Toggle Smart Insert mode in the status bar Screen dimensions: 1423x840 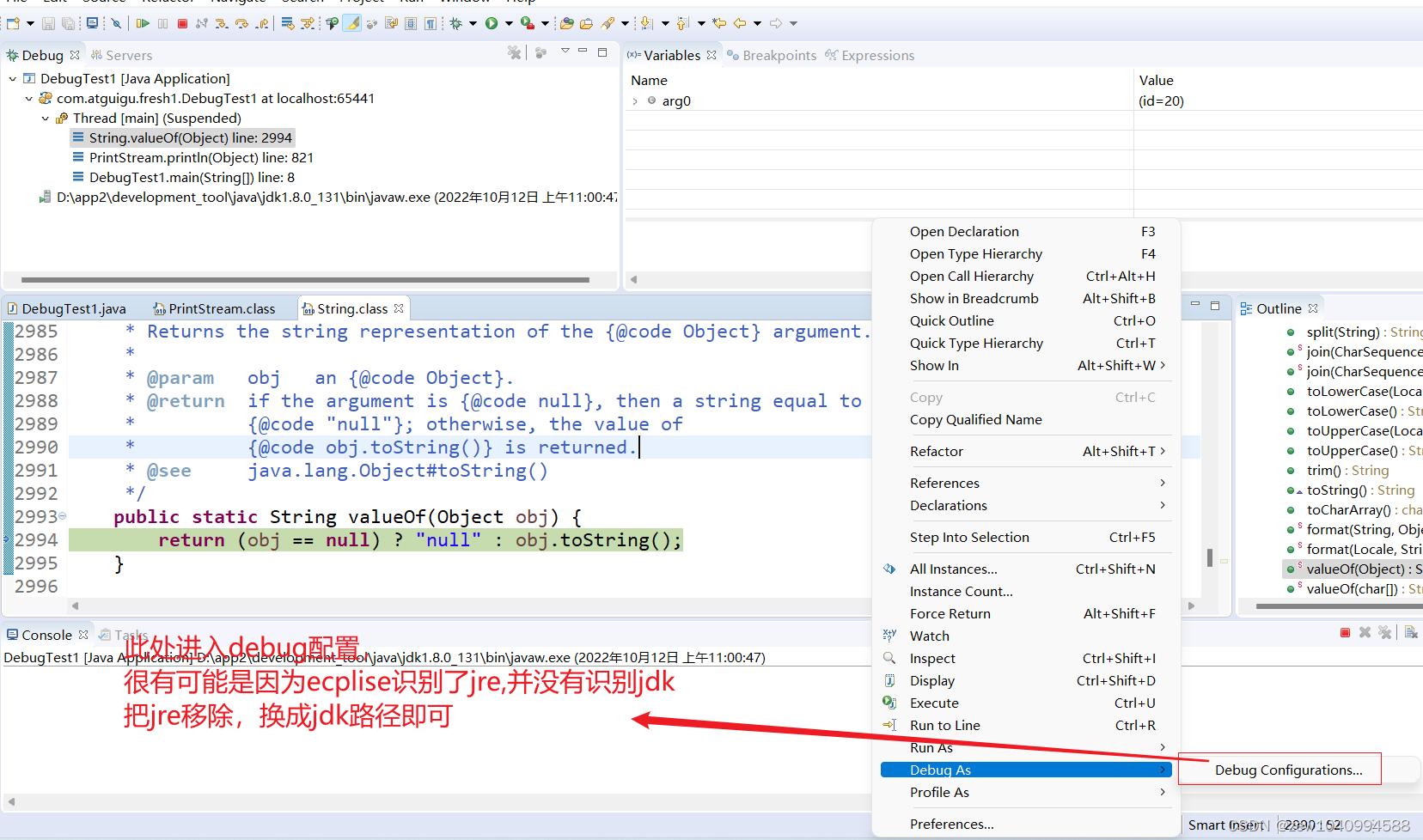pos(1225,825)
